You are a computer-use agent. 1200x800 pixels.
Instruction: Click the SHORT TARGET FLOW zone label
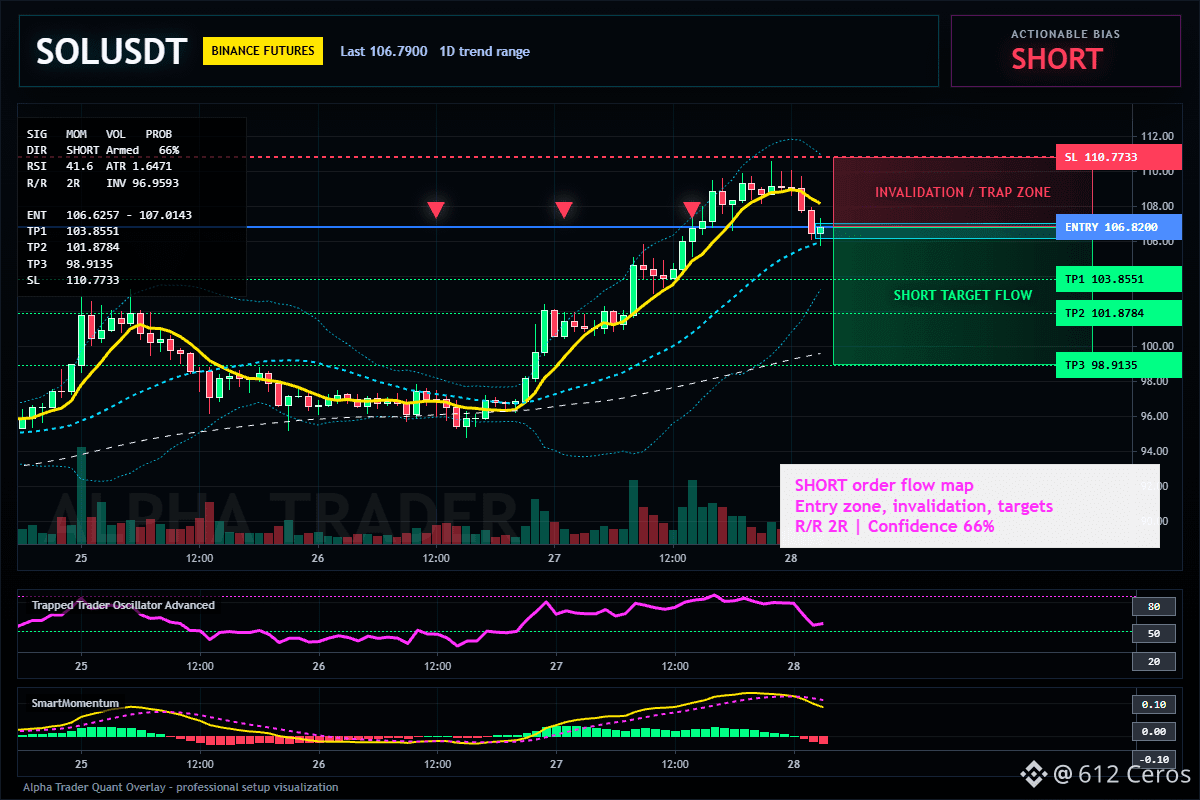963,295
